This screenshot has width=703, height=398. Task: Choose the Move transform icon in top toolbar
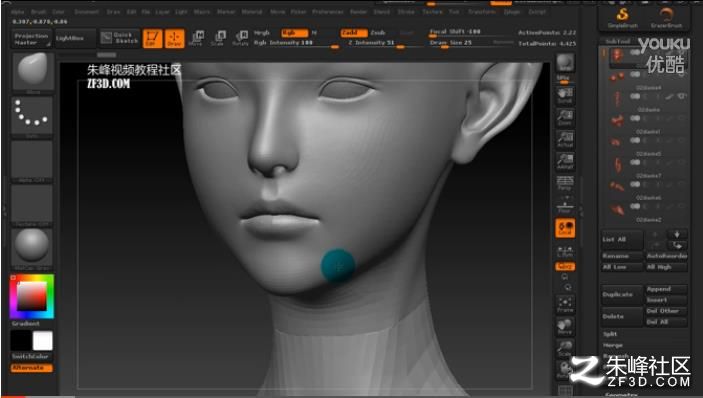(196, 38)
